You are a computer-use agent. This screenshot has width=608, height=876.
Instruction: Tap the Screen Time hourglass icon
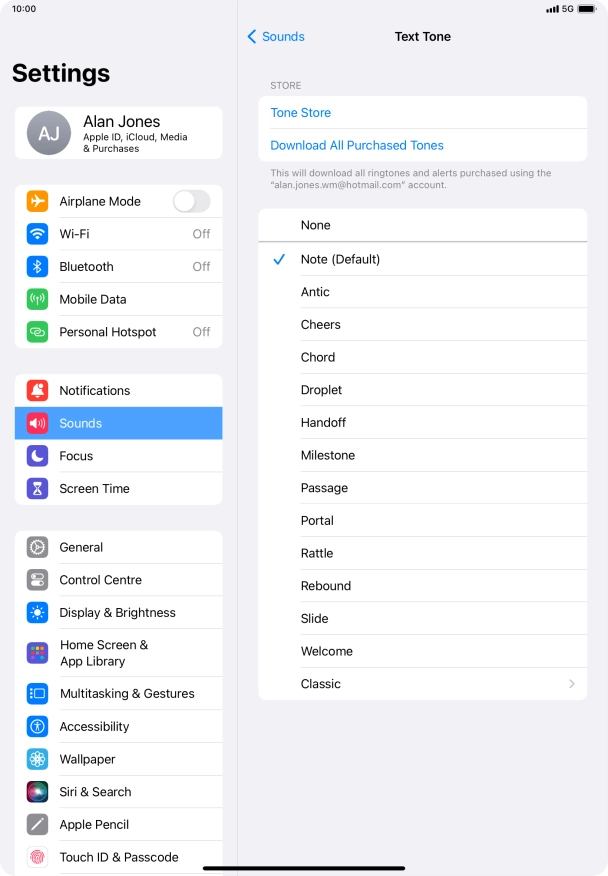point(37,488)
